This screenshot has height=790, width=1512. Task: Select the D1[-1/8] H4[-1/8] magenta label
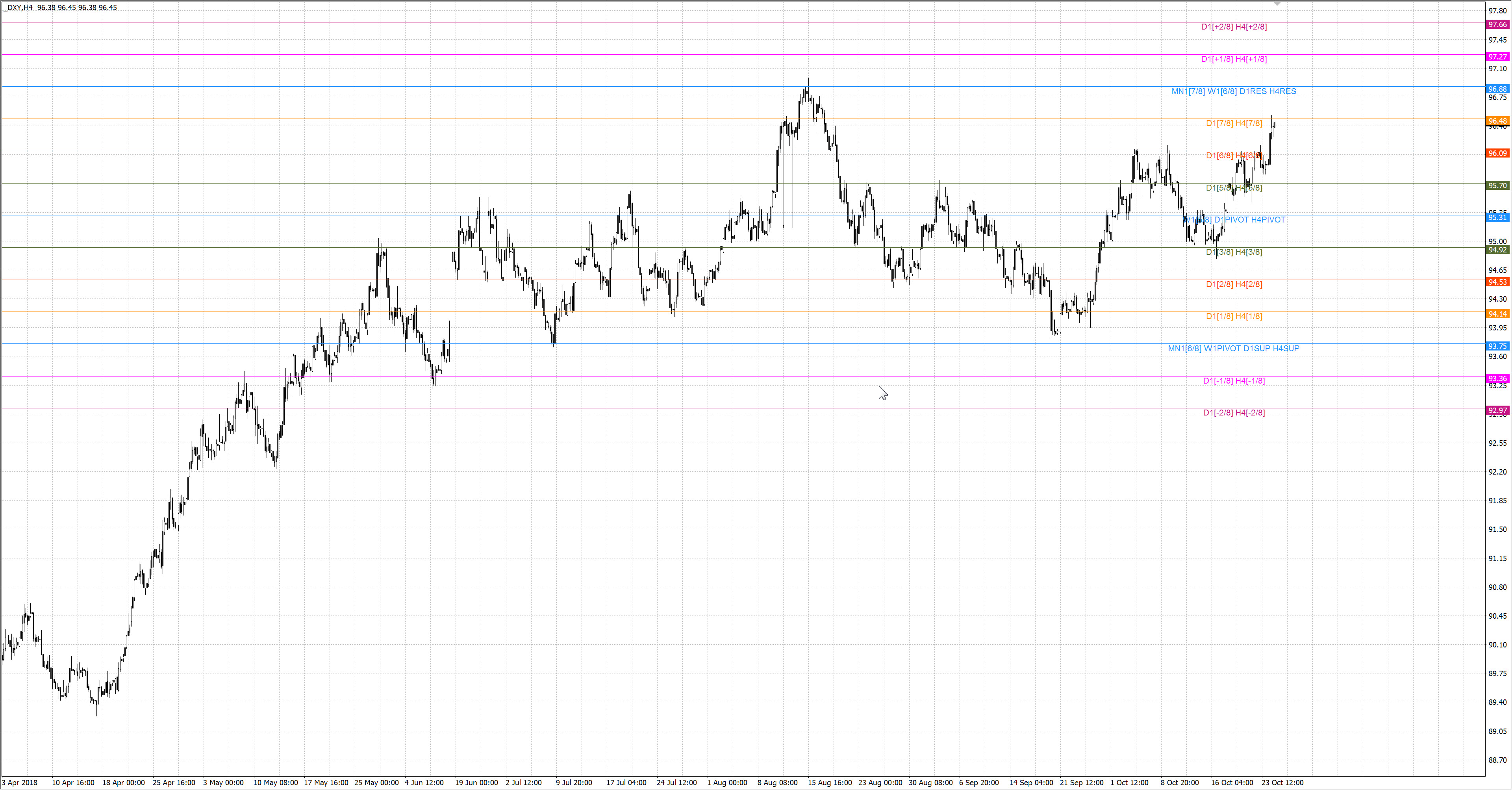1233,381
